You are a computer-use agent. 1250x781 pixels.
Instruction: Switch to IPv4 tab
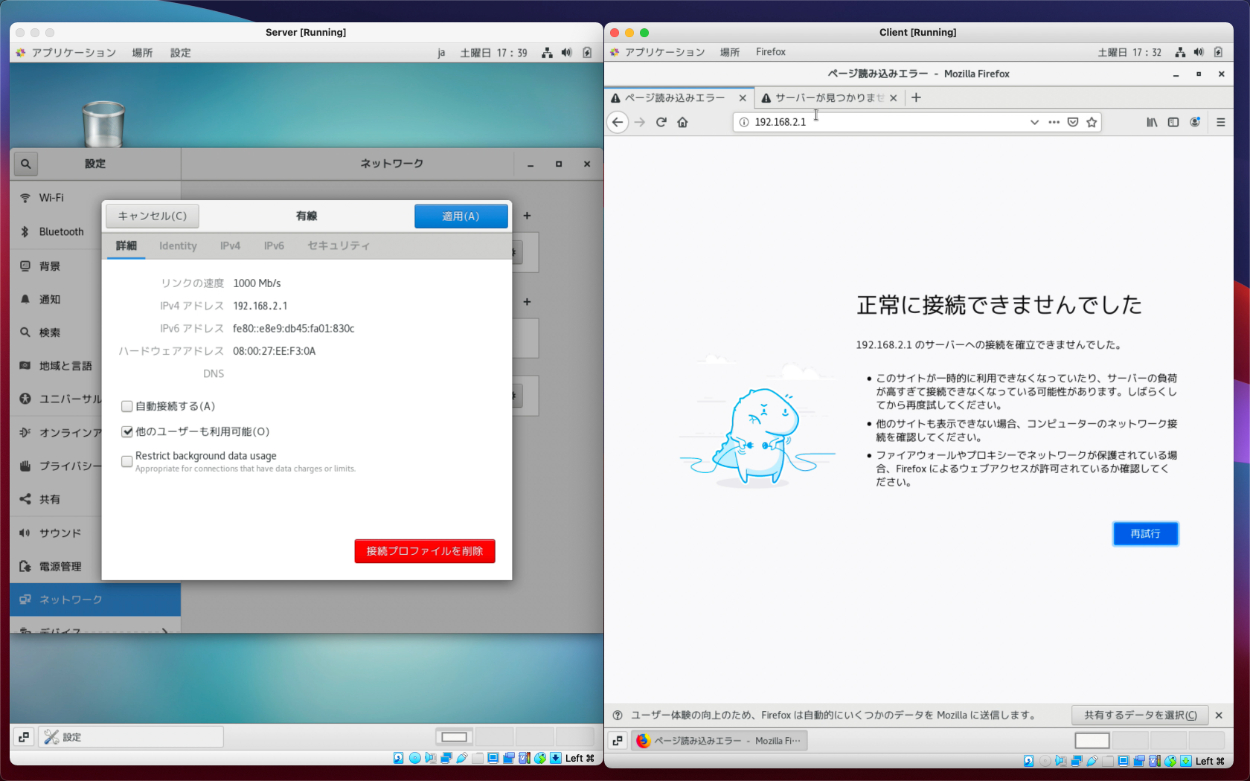coord(230,246)
